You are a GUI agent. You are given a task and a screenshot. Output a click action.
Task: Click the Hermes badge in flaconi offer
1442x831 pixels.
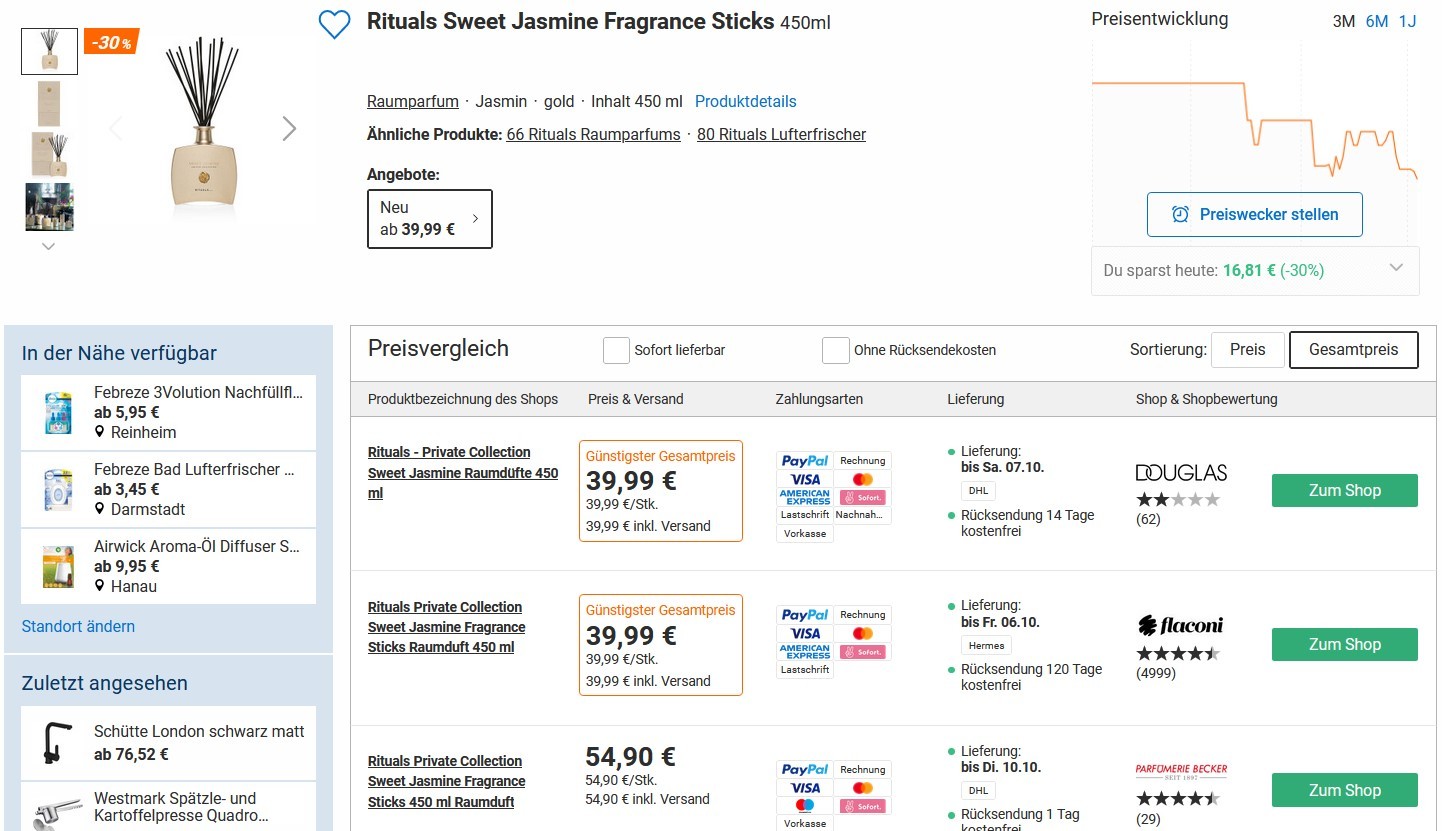pyautogui.click(x=986, y=645)
